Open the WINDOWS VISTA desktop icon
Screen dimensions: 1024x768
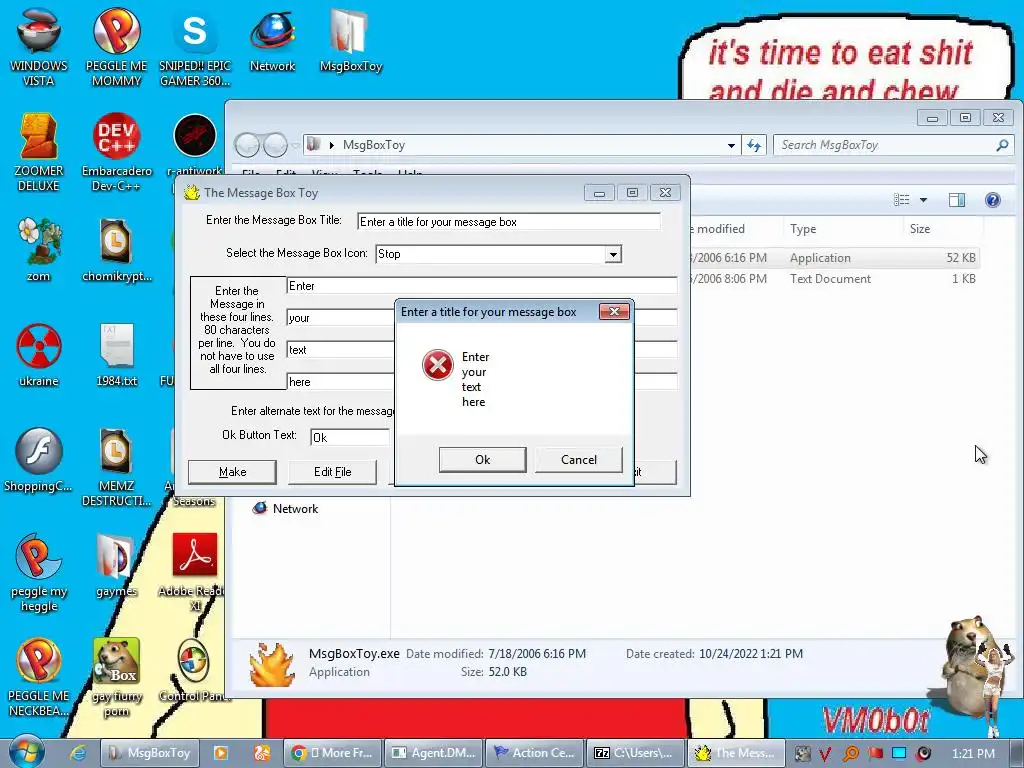click(39, 47)
